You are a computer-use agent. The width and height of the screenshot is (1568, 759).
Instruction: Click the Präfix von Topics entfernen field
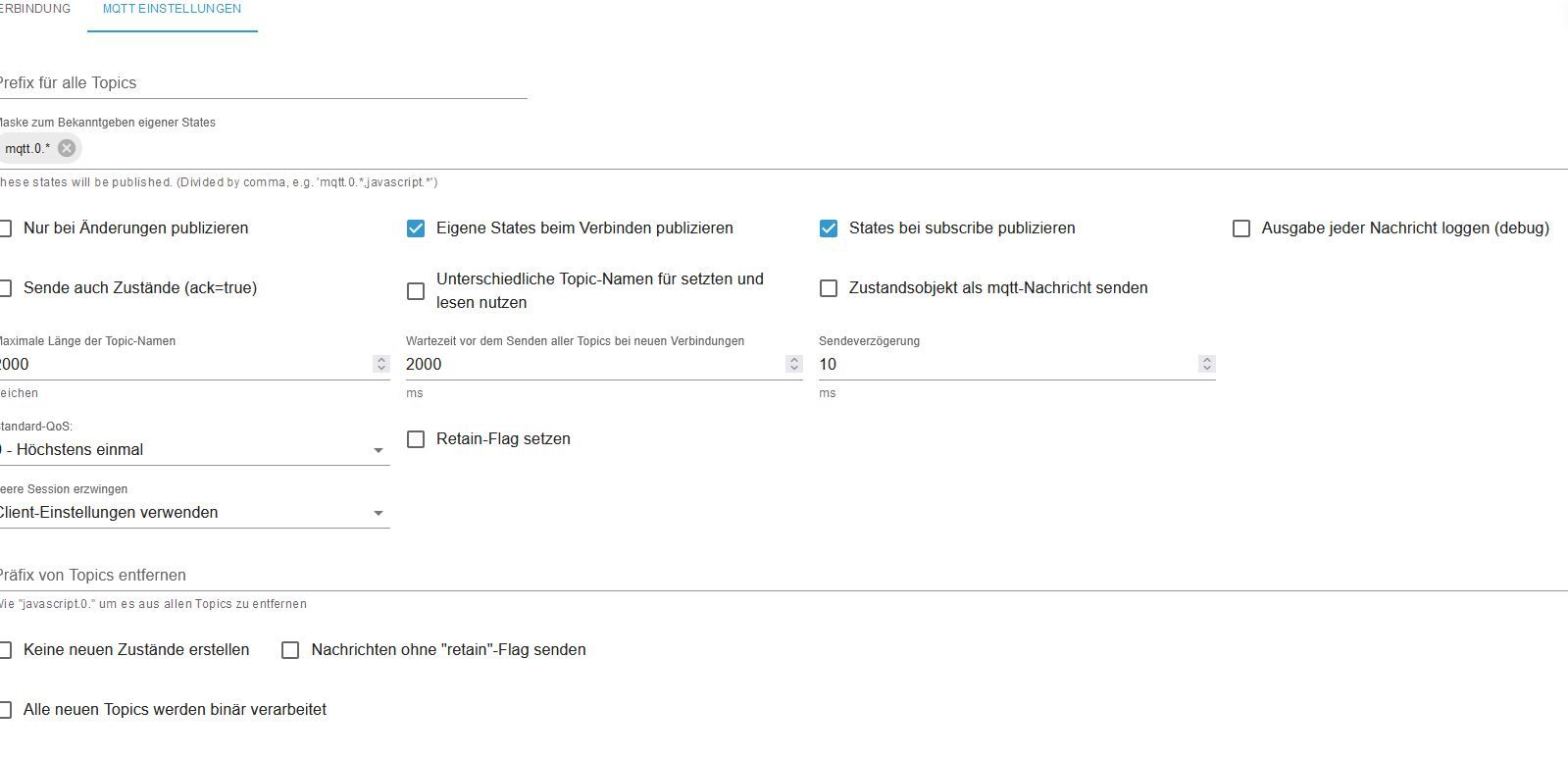pos(784,576)
